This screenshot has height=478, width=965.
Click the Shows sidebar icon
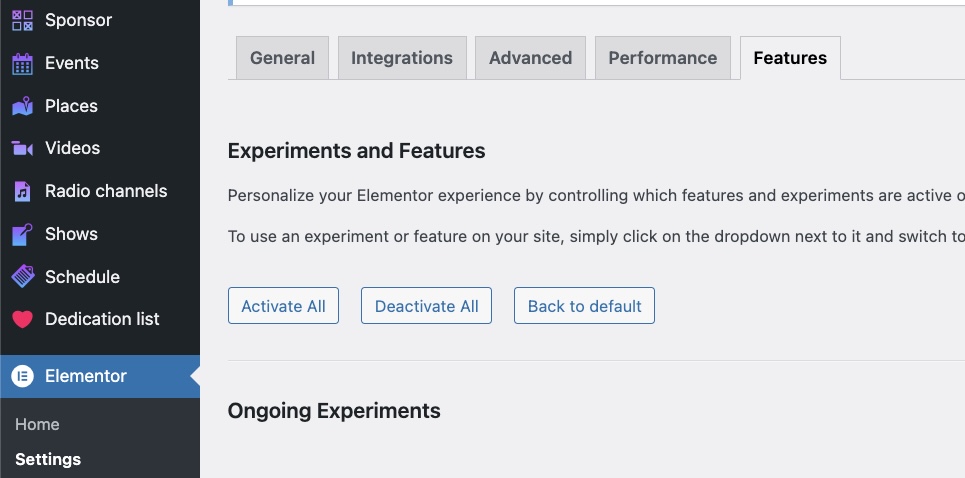click(x=22, y=234)
